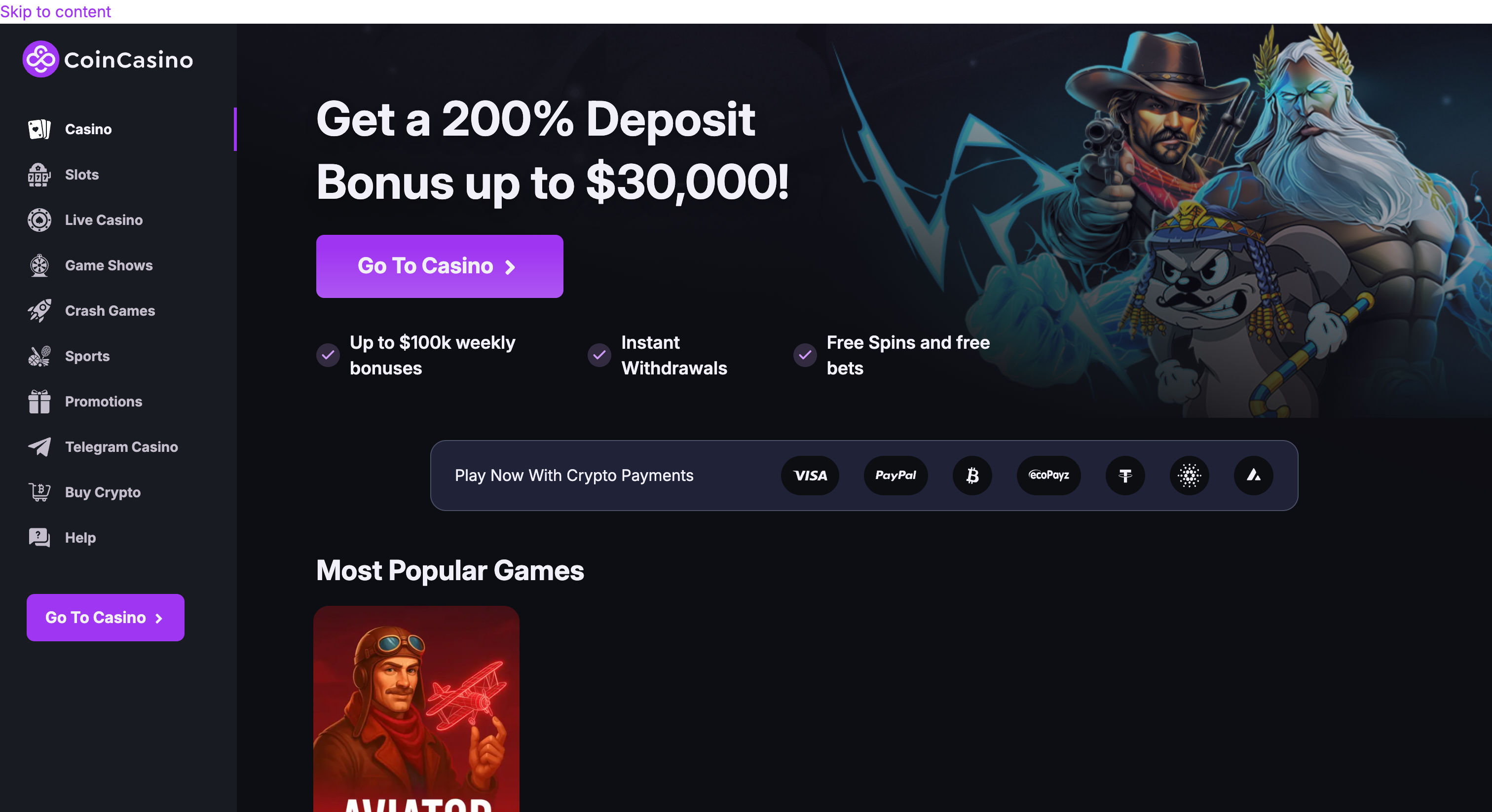This screenshot has width=1492, height=812.
Task: Choose the Promotions gift box icon
Action: click(x=39, y=402)
